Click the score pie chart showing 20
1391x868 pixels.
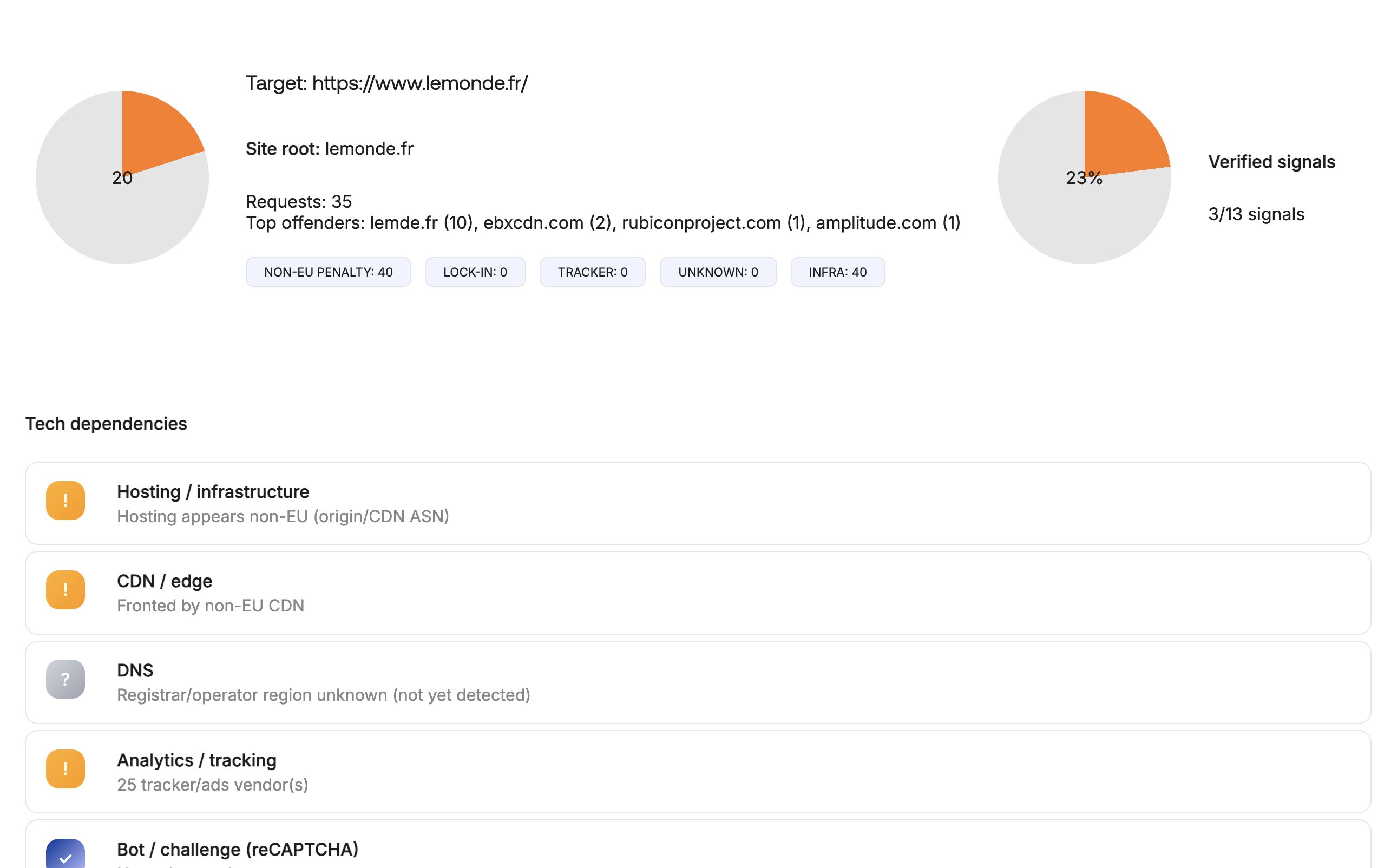click(122, 177)
